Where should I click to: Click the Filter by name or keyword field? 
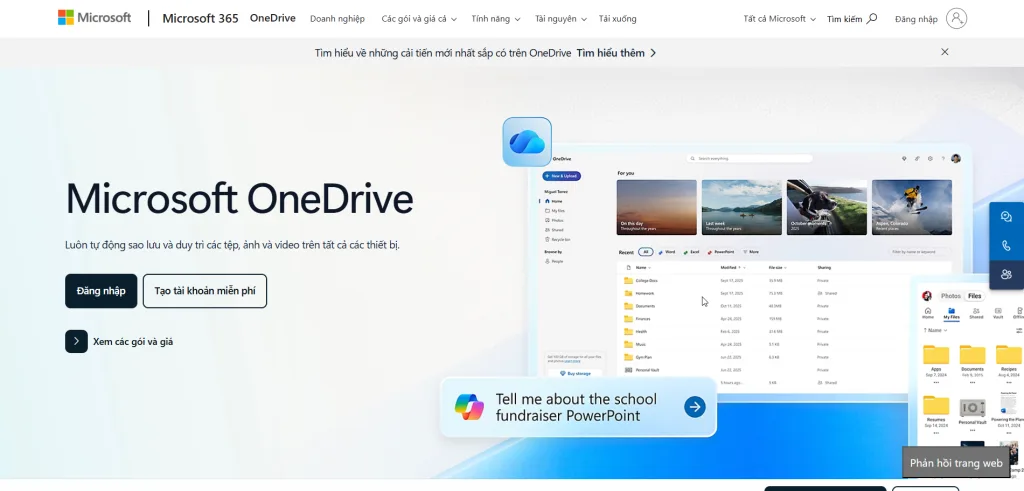(x=919, y=252)
